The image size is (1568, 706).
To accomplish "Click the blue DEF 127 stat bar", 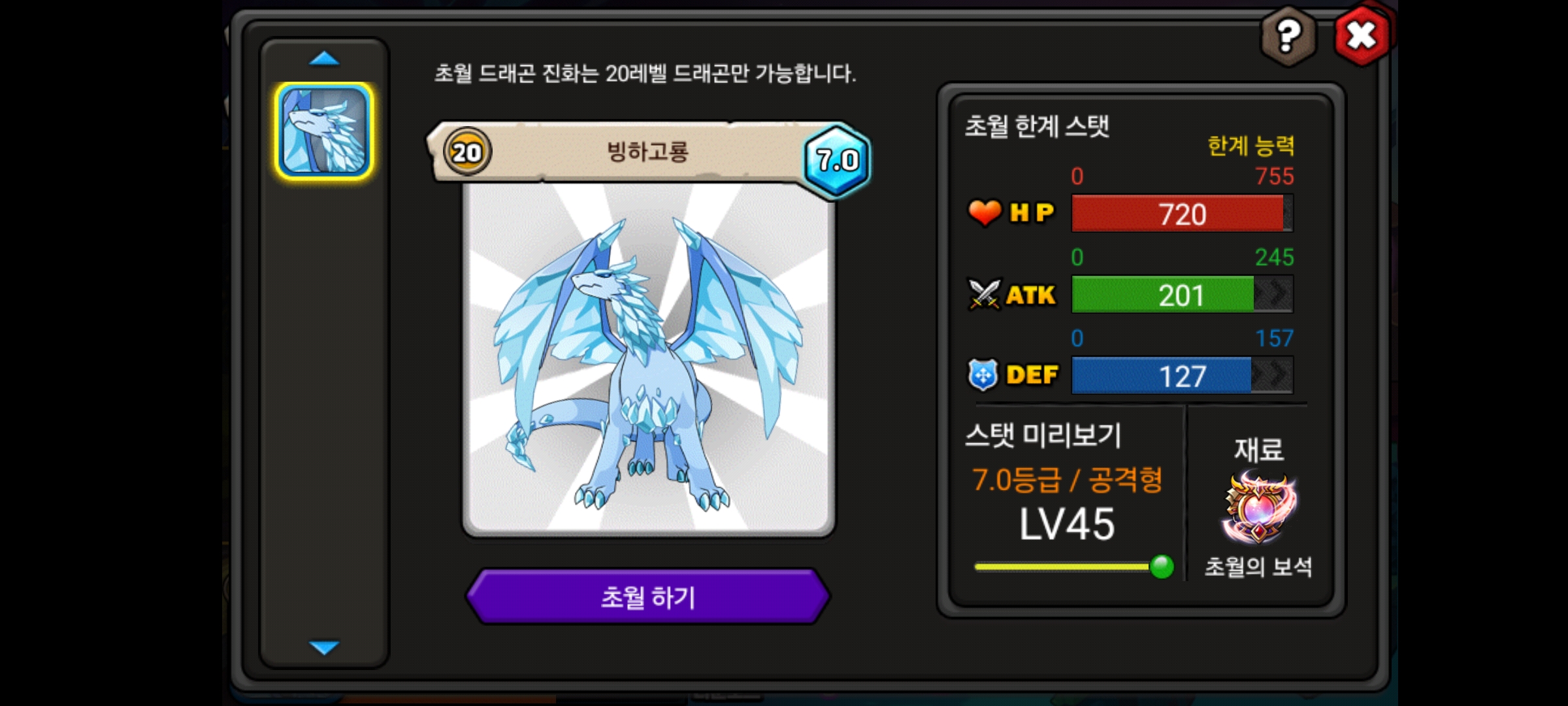I will [x=1183, y=375].
